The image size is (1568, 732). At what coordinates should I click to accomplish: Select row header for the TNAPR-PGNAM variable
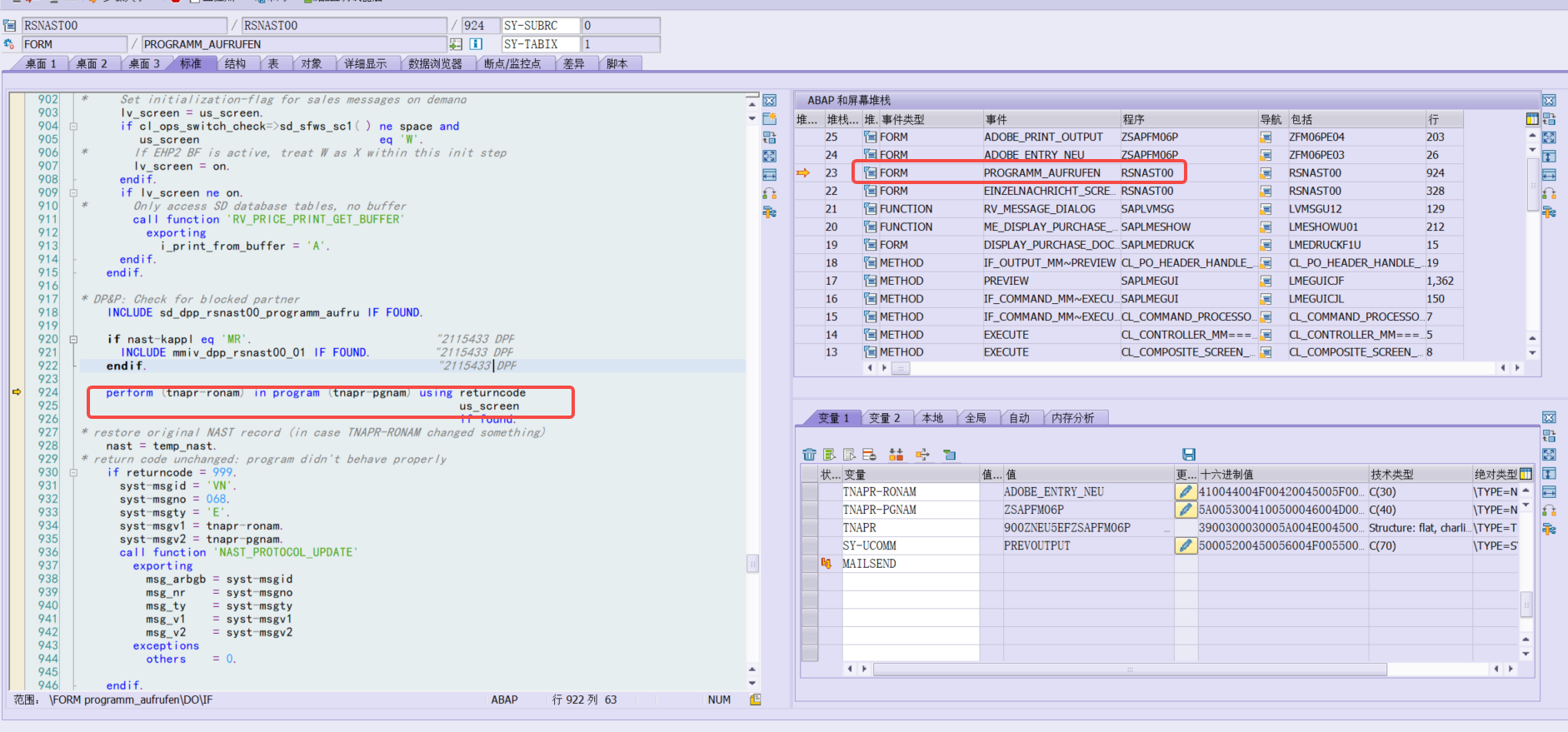click(809, 510)
